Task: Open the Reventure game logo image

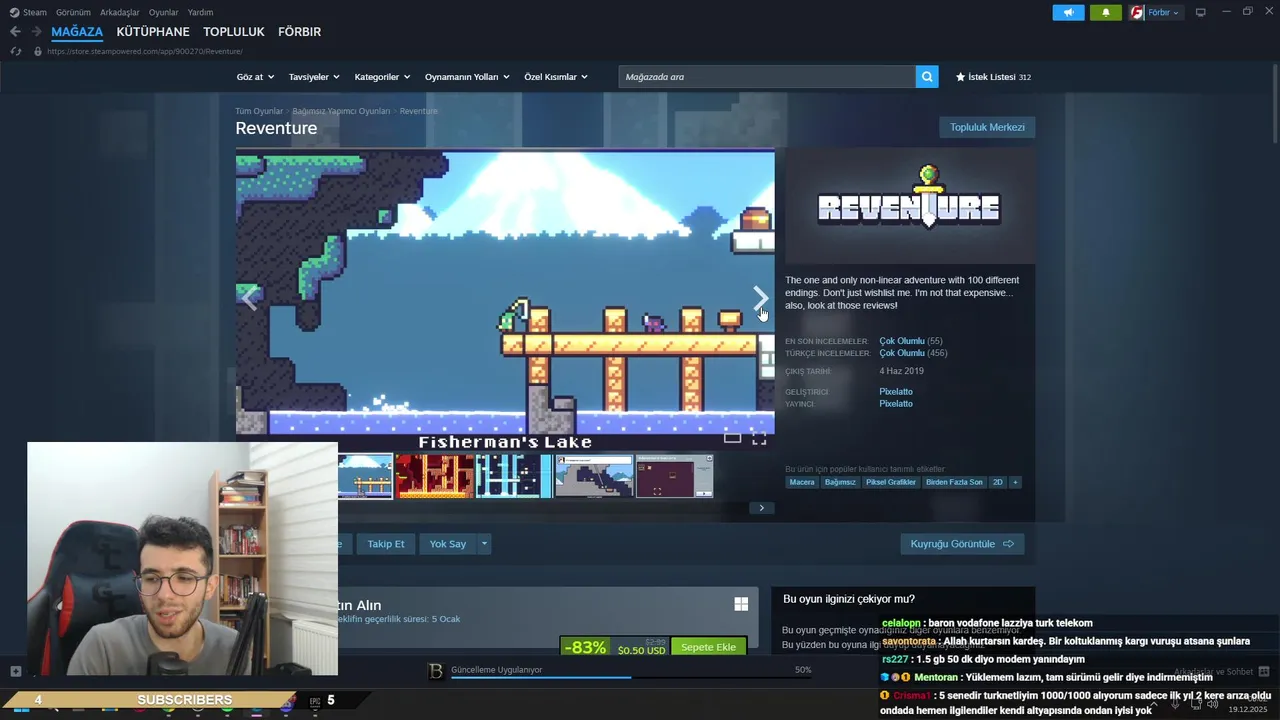Action: [x=909, y=206]
